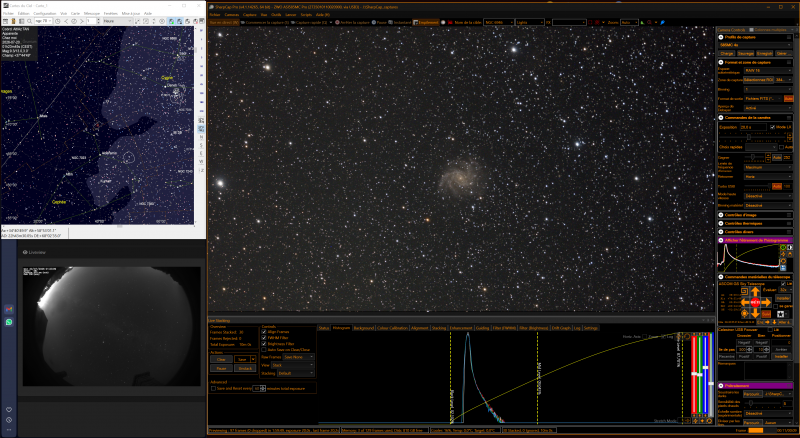Image resolution: width=800 pixels, height=438 pixels.
Task: Open the Binning dropdown
Action: tap(768, 89)
